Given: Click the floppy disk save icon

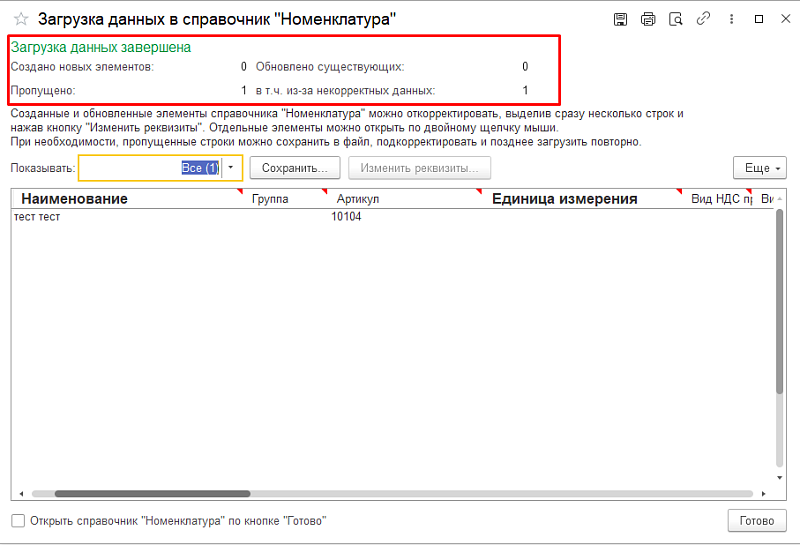Looking at the screenshot, I should tap(620, 19).
